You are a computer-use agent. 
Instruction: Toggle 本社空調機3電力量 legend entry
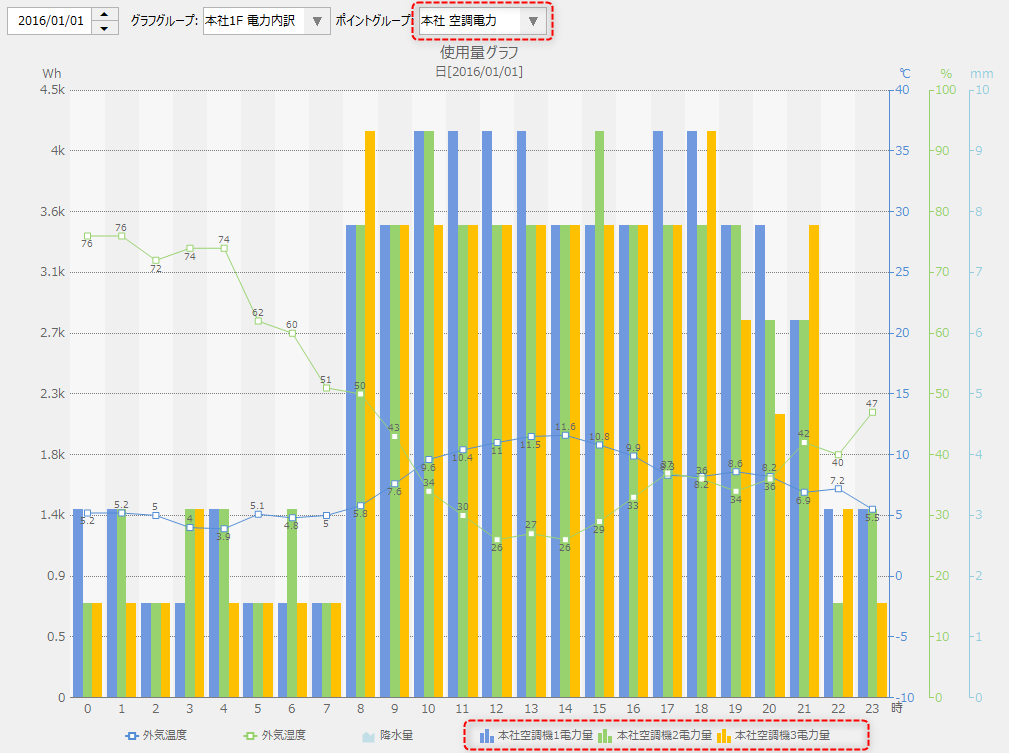(x=773, y=735)
